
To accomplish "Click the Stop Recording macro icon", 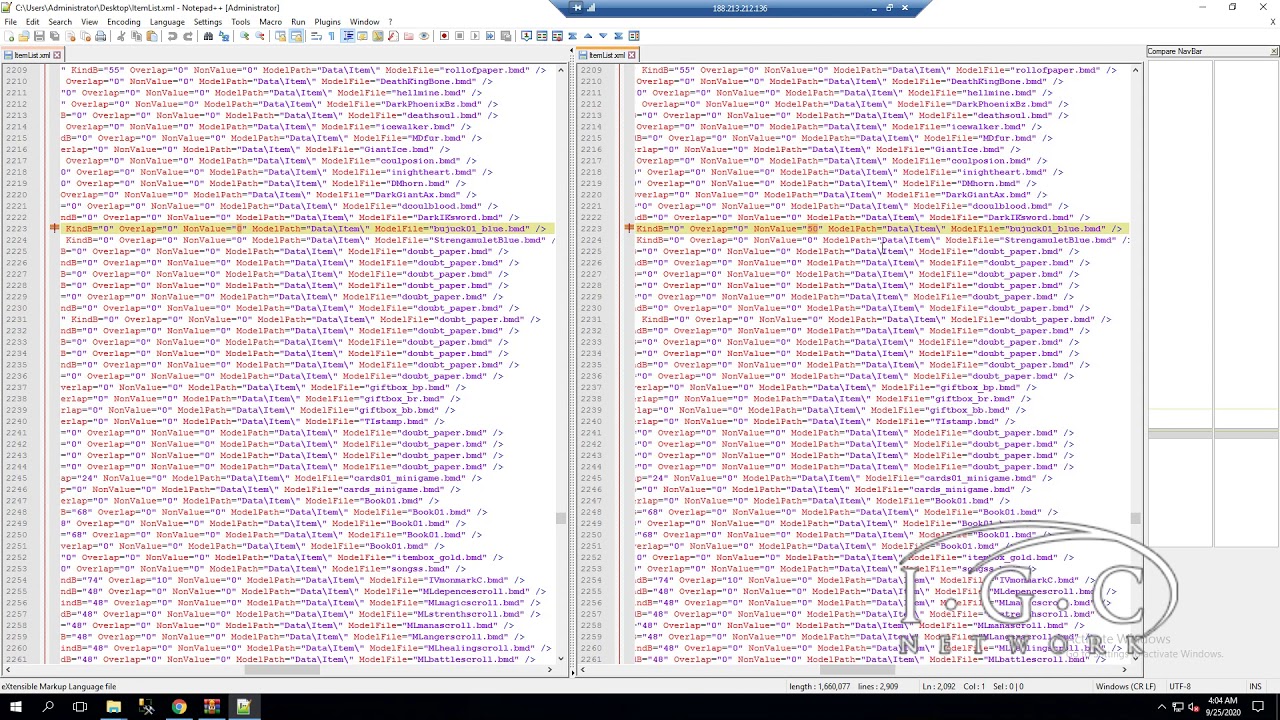I will pyautogui.click(x=459, y=36).
